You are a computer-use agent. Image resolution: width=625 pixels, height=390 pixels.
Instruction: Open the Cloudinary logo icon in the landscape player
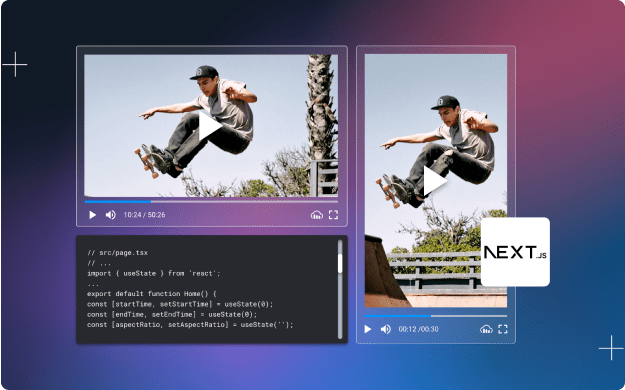pyautogui.click(x=316, y=215)
